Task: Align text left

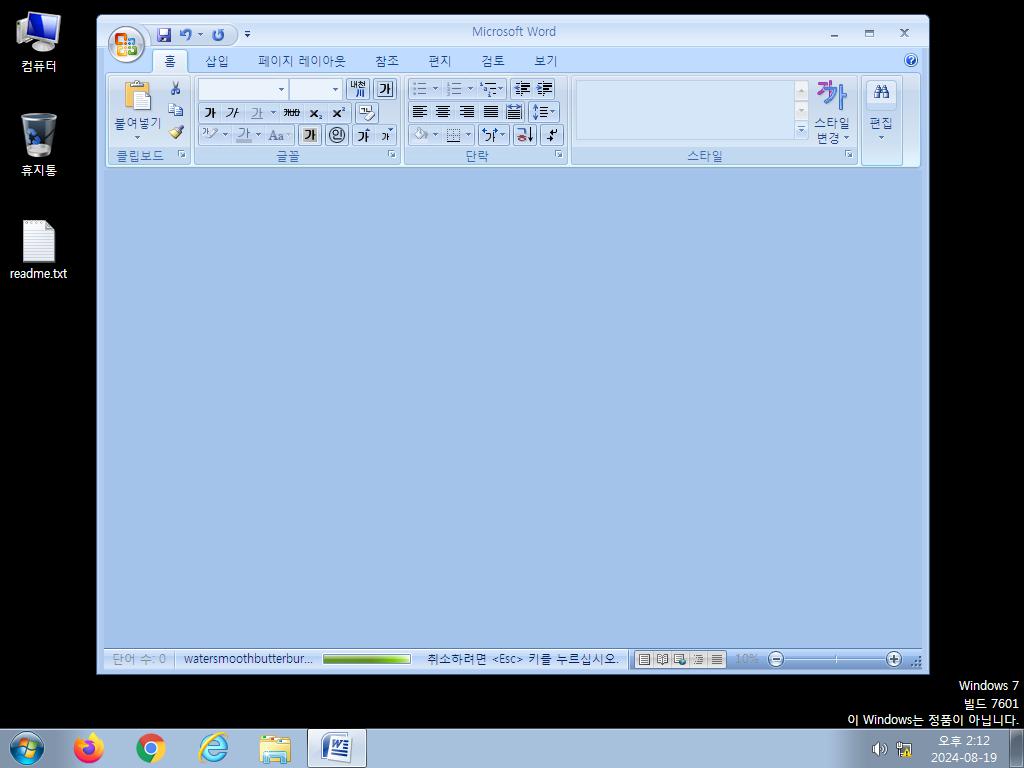Action: point(419,112)
